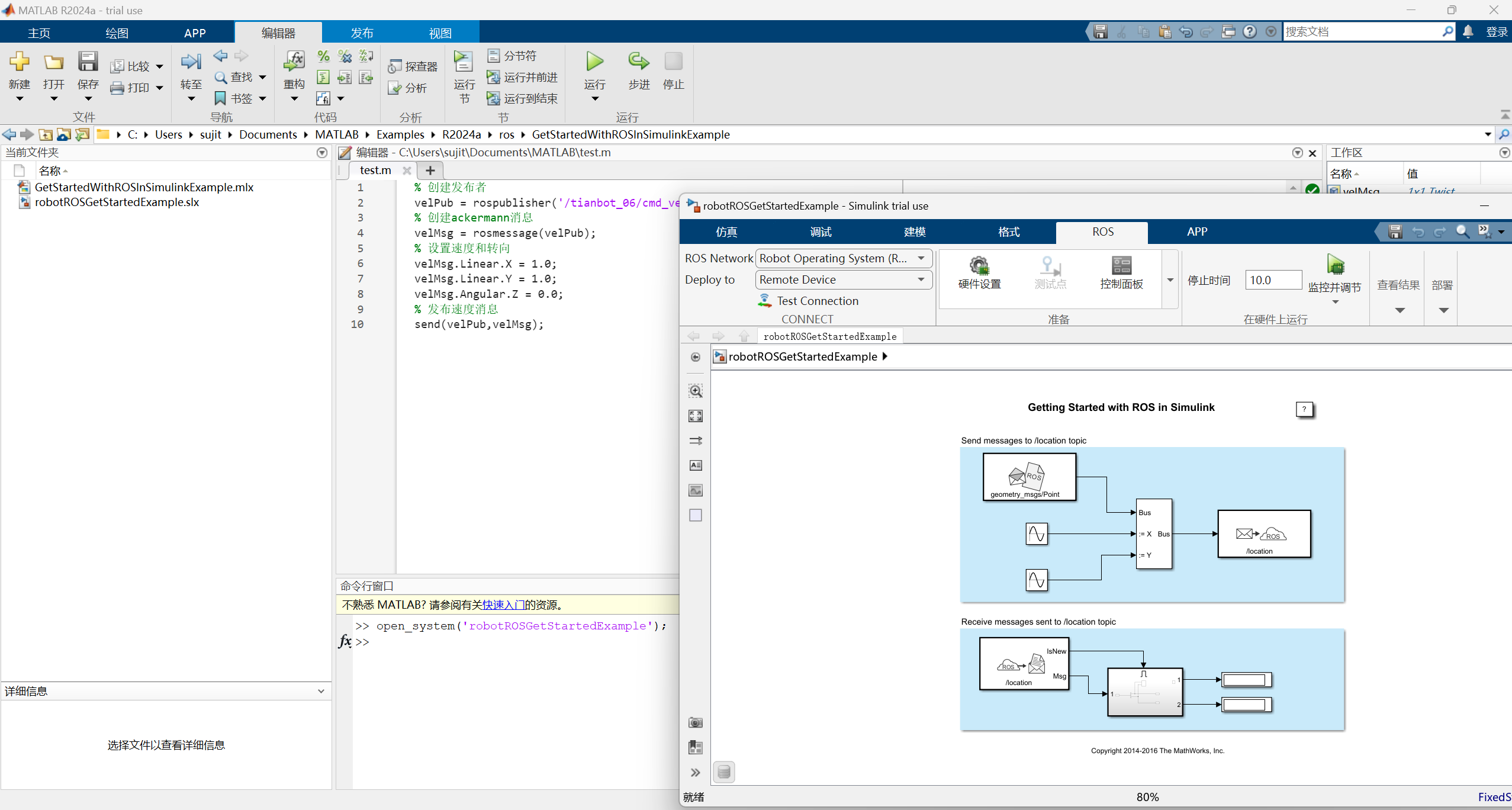1512x810 pixels.
Task: Open Hardware Settings in Simulink ROS tab
Action: pyautogui.click(x=979, y=272)
